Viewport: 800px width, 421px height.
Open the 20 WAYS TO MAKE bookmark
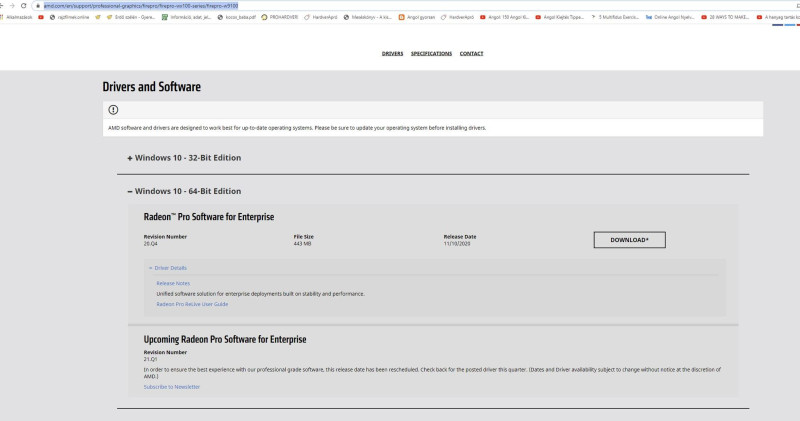pyautogui.click(x=725, y=17)
